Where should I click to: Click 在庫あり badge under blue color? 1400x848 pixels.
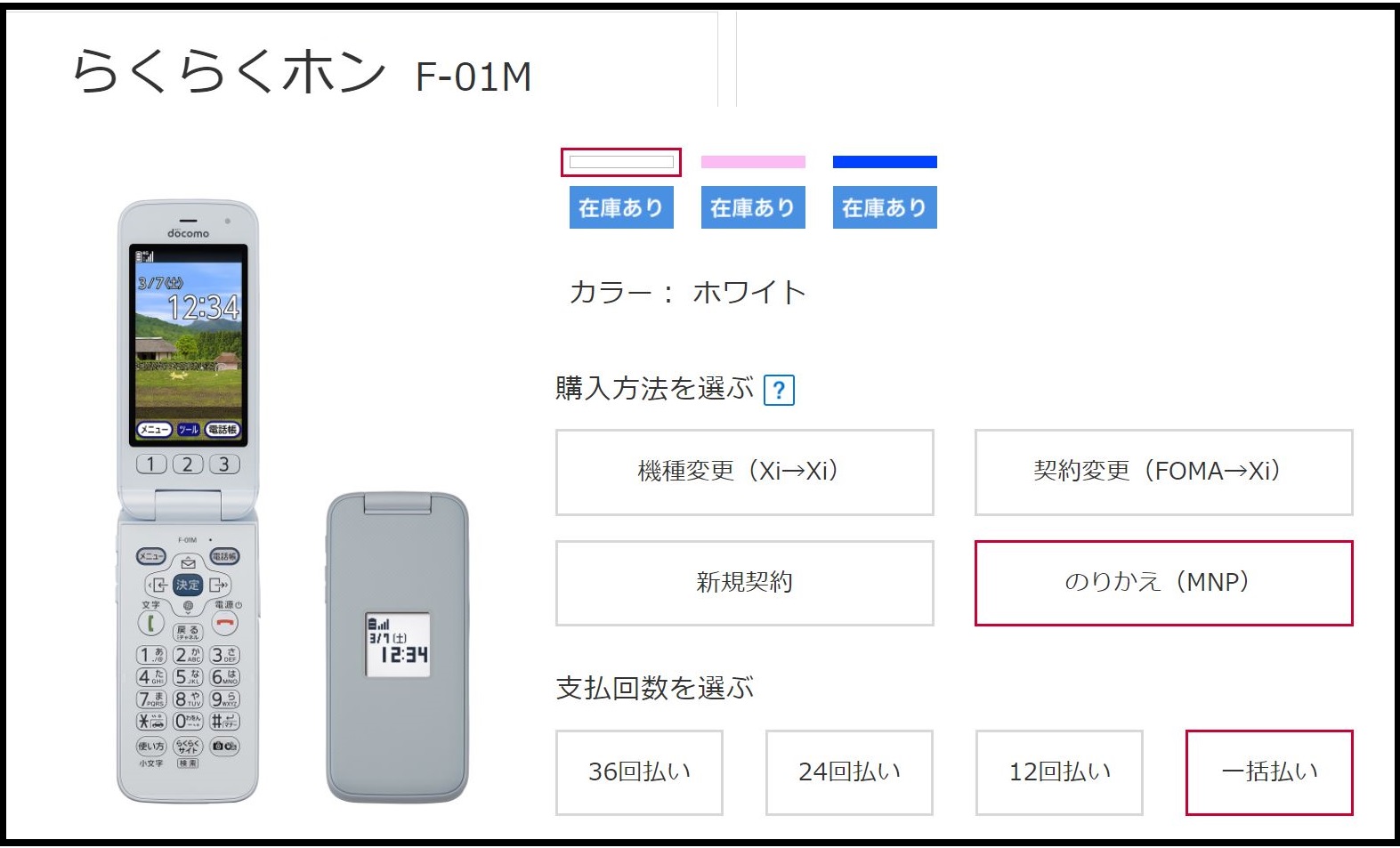click(x=885, y=207)
